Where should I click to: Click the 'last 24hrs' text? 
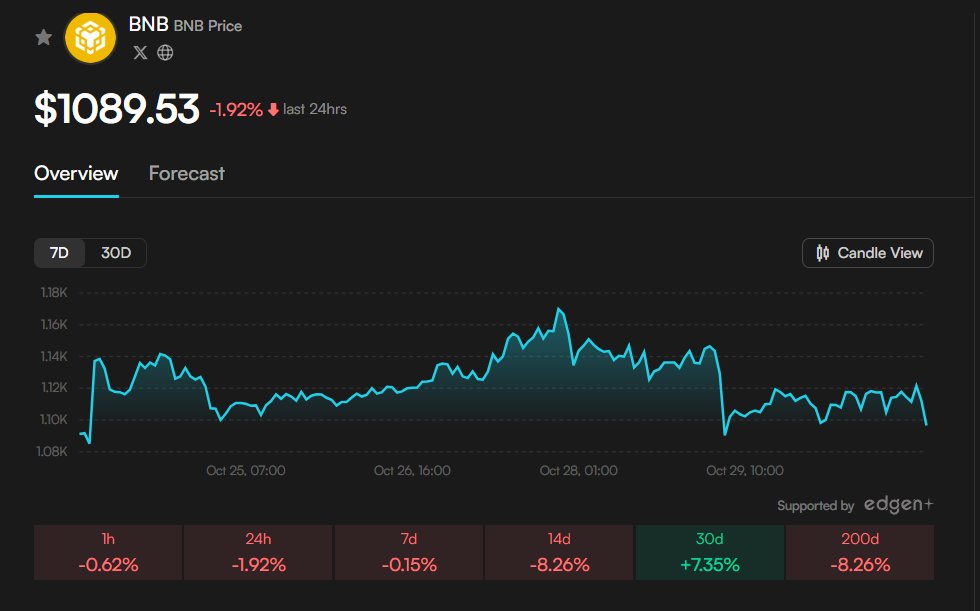[315, 109]
